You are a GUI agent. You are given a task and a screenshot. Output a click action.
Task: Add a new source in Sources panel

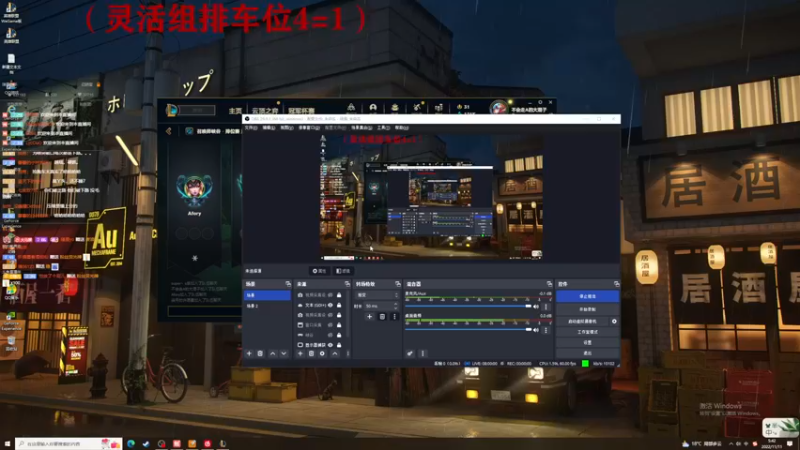coord(300,353)
